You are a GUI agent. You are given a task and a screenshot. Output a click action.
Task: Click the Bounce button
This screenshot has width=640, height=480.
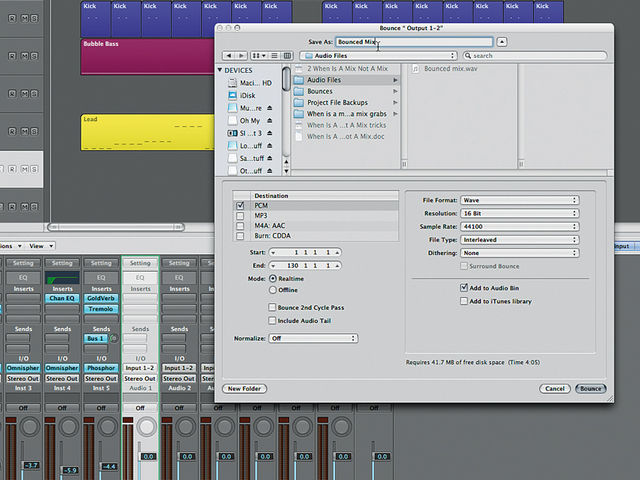[590, 388]
